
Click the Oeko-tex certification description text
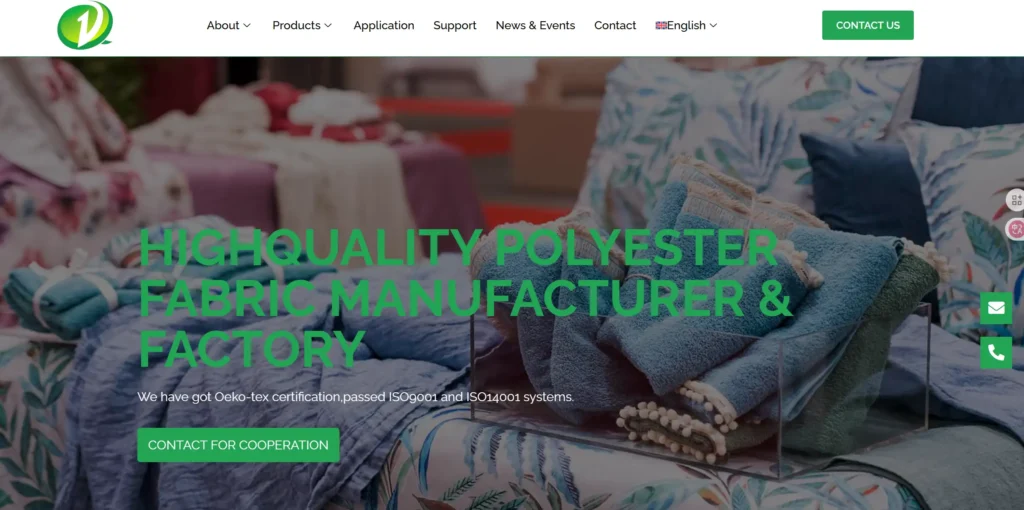point(356,396)
